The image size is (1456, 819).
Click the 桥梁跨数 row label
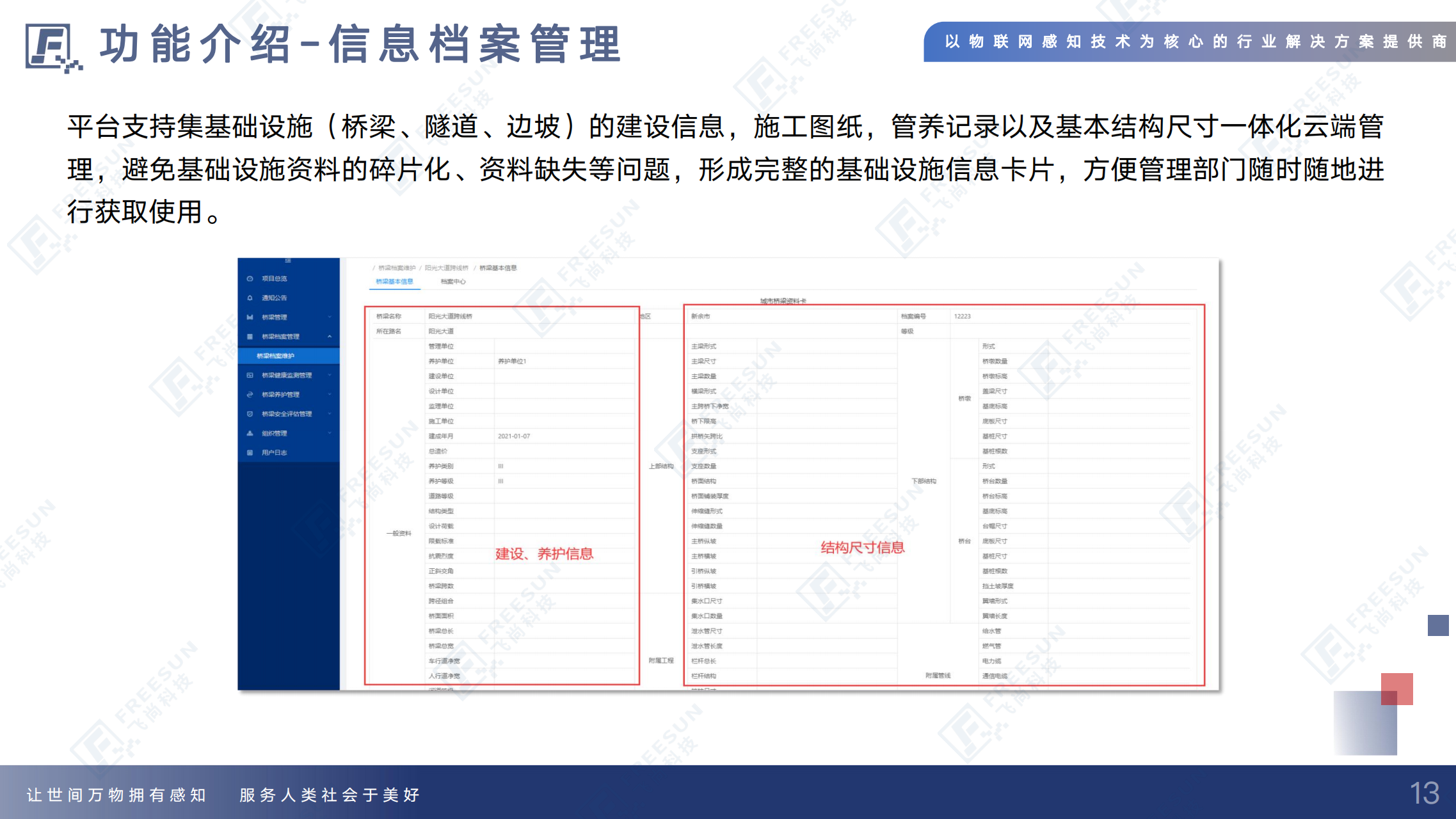pyautogui.click(x=441, y=586)
